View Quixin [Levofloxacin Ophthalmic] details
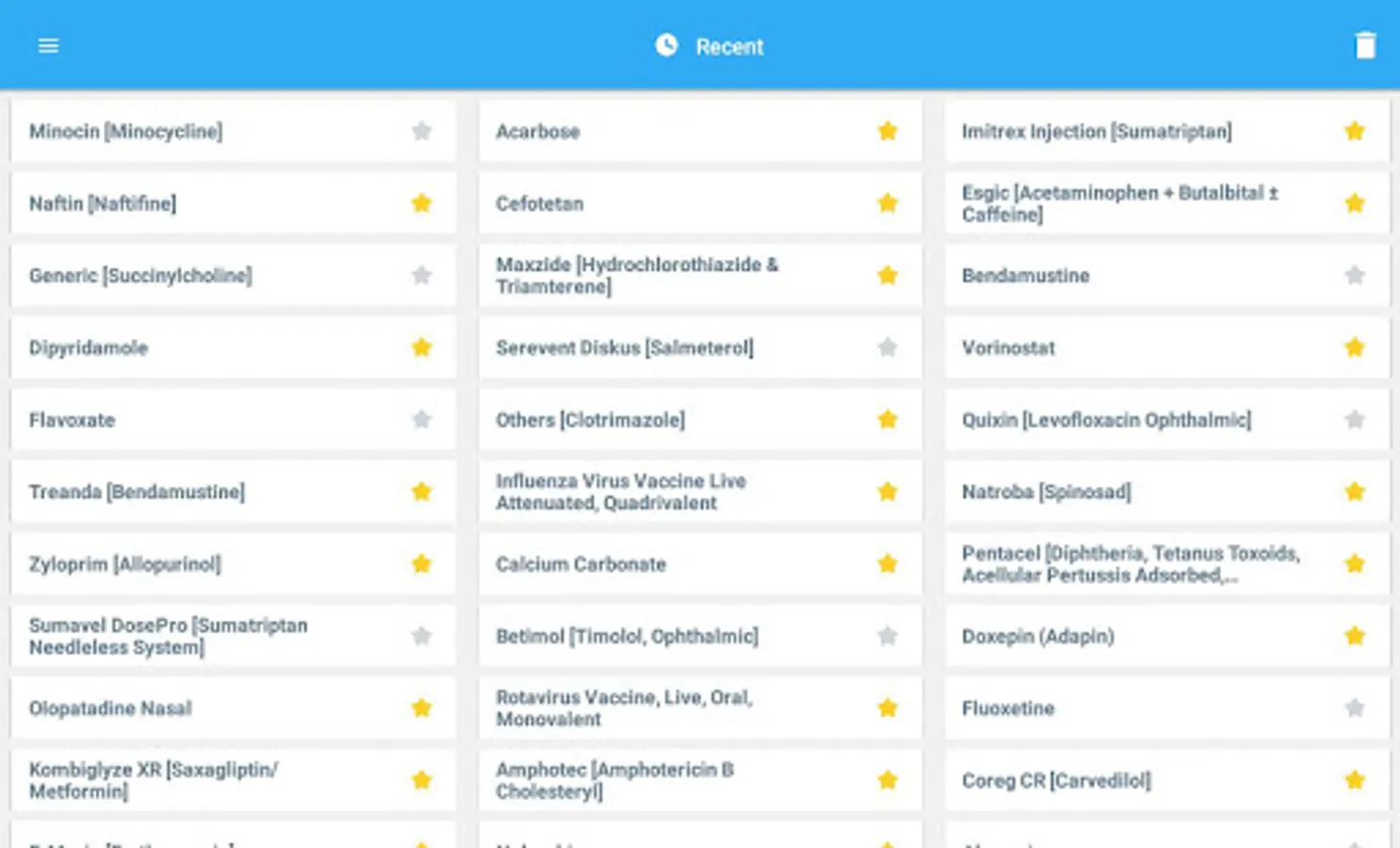The width and height of the screenshot is (1400, 848). (1167, 419)
